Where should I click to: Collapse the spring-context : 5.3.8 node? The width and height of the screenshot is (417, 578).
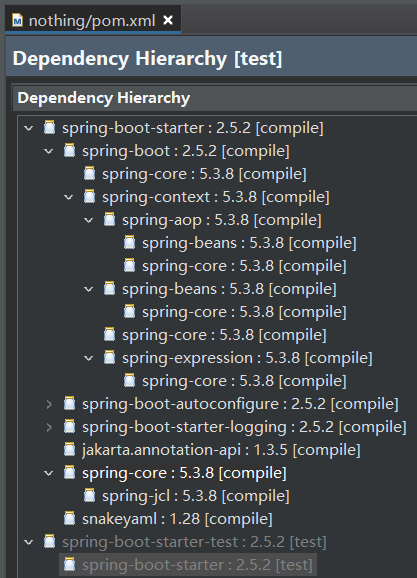pos(69,197)
